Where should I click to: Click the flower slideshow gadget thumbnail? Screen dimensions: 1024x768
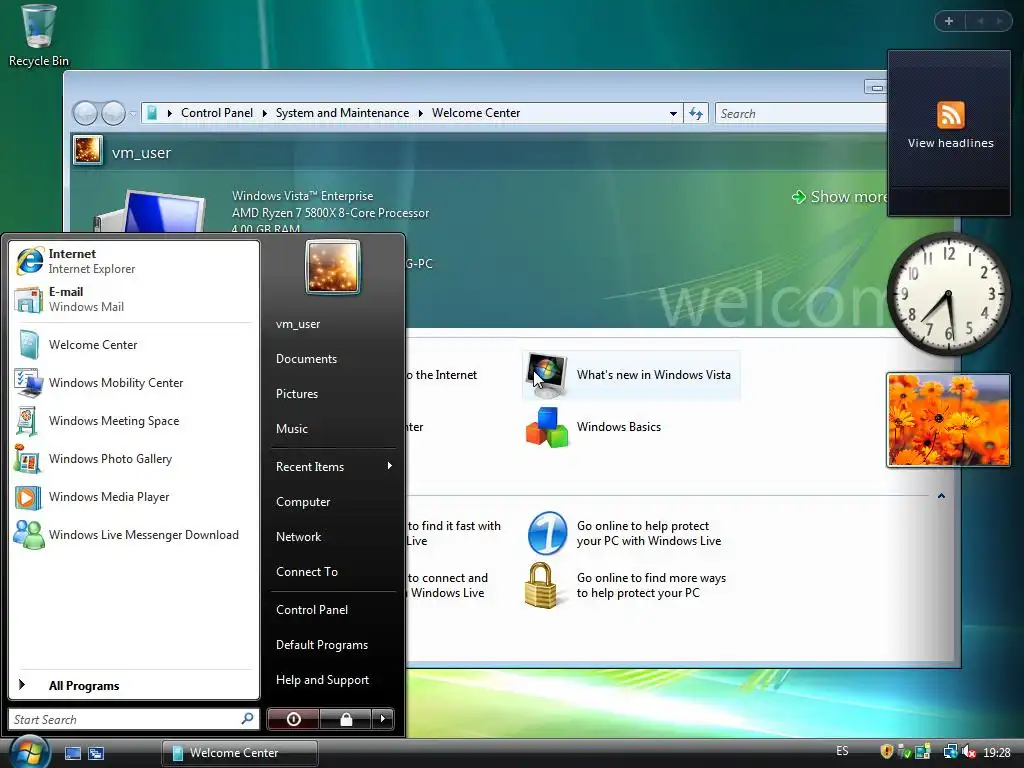tap(948, 420)
